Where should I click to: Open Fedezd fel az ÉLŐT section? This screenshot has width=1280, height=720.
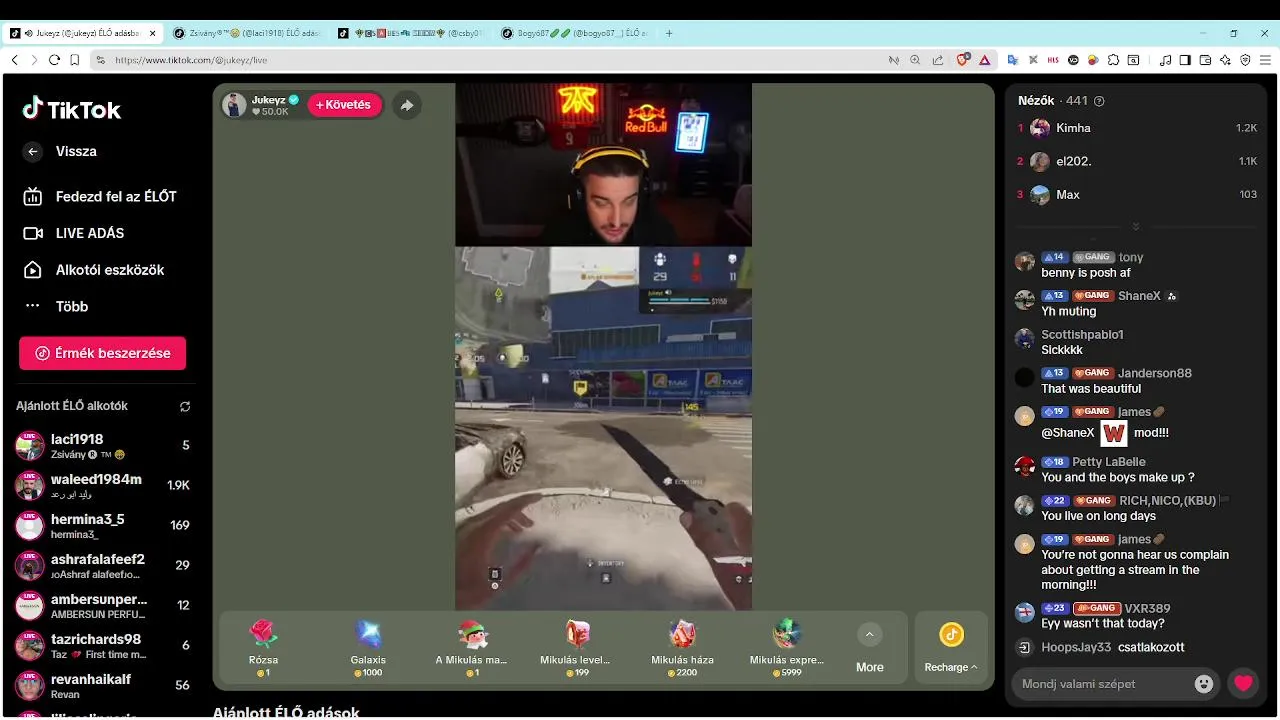coord(99,197)
